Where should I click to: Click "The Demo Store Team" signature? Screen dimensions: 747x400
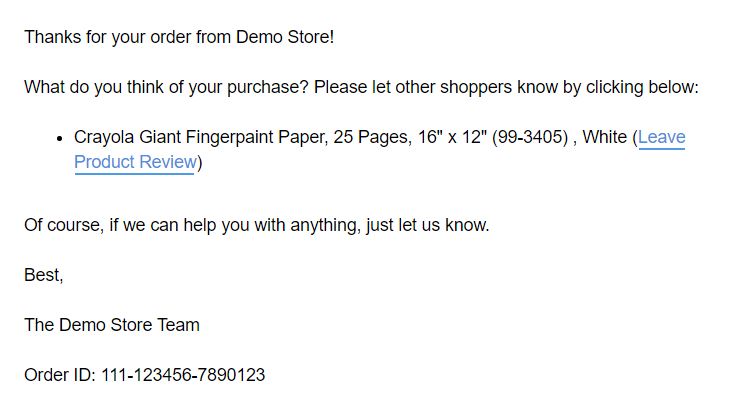click(112, 325)
